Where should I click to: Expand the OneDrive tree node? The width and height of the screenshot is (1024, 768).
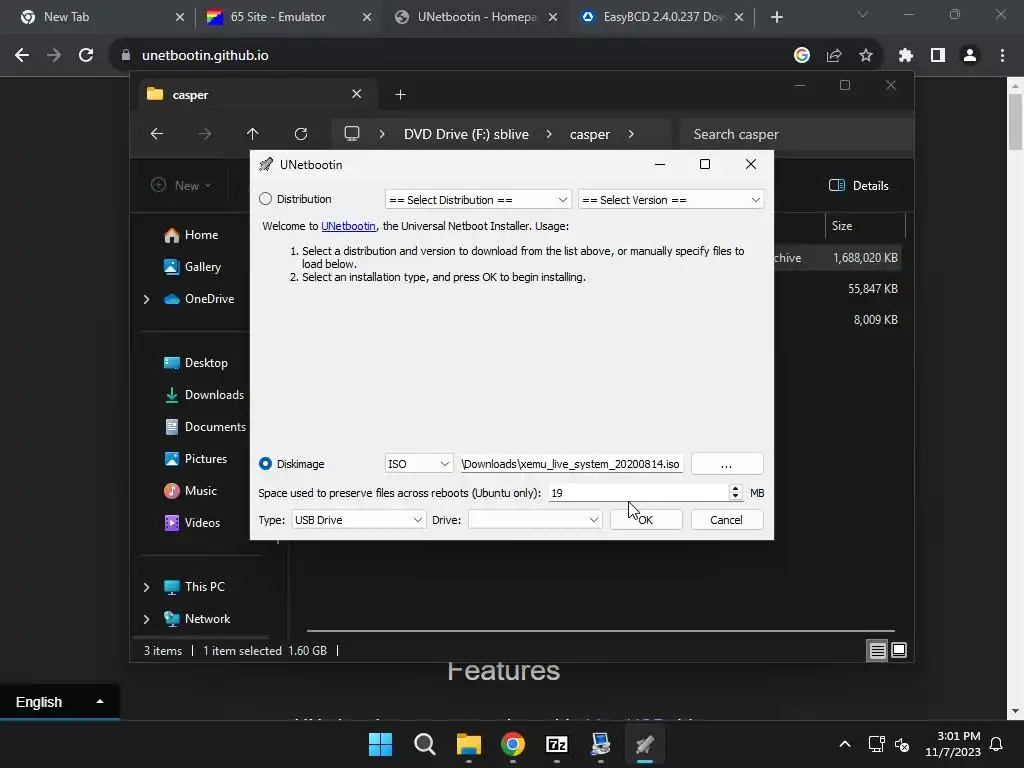click(146, 299)
